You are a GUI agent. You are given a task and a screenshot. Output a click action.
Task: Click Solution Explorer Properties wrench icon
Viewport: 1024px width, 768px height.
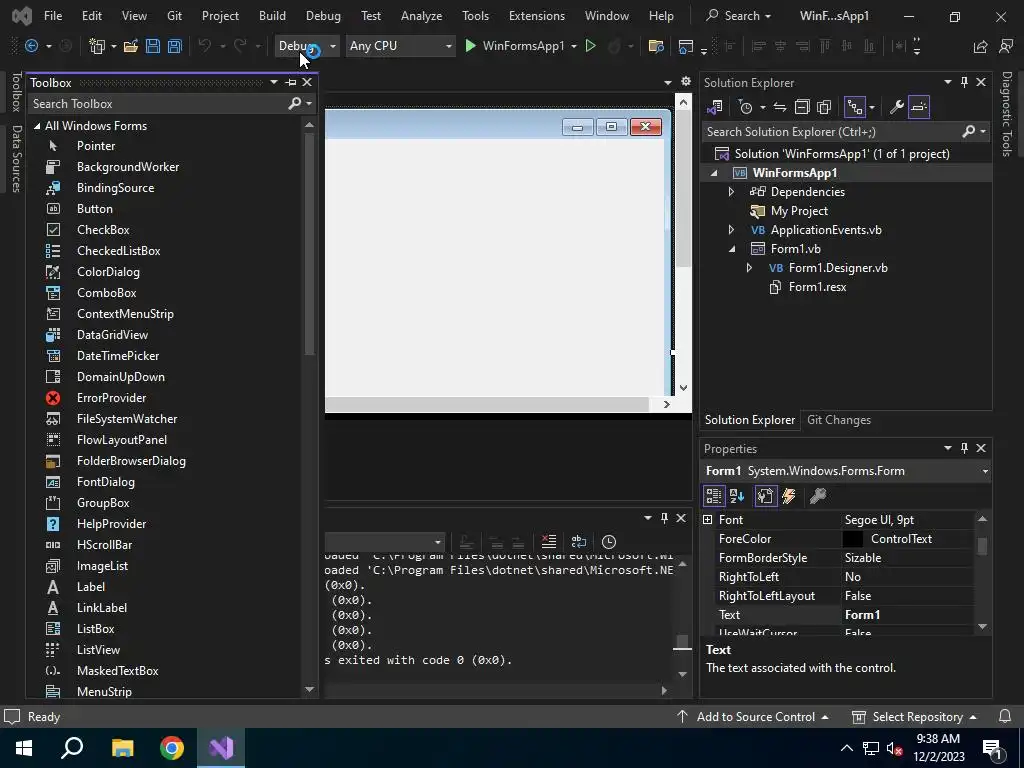897,107
